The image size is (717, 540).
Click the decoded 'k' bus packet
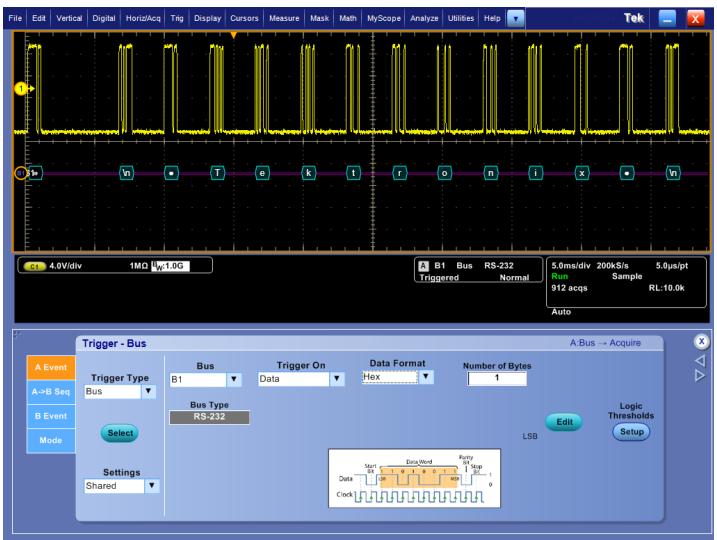pyautogui.click(x=309, y=173)
